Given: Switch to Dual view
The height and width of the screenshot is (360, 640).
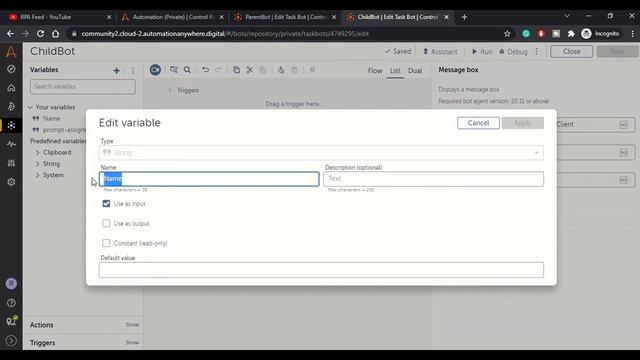Looking at the screenshot, I should tap(415, 71).
